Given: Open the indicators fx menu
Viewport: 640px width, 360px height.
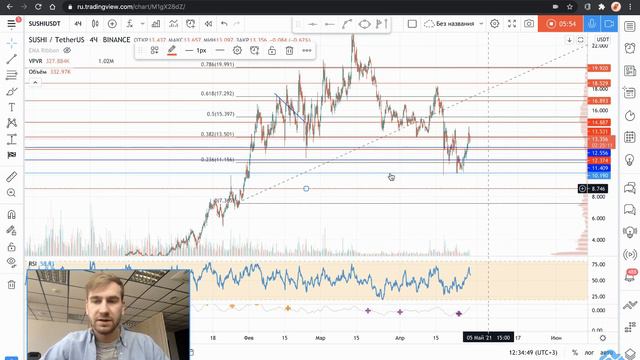Looking at the screenshot, I should coord(129,24).
